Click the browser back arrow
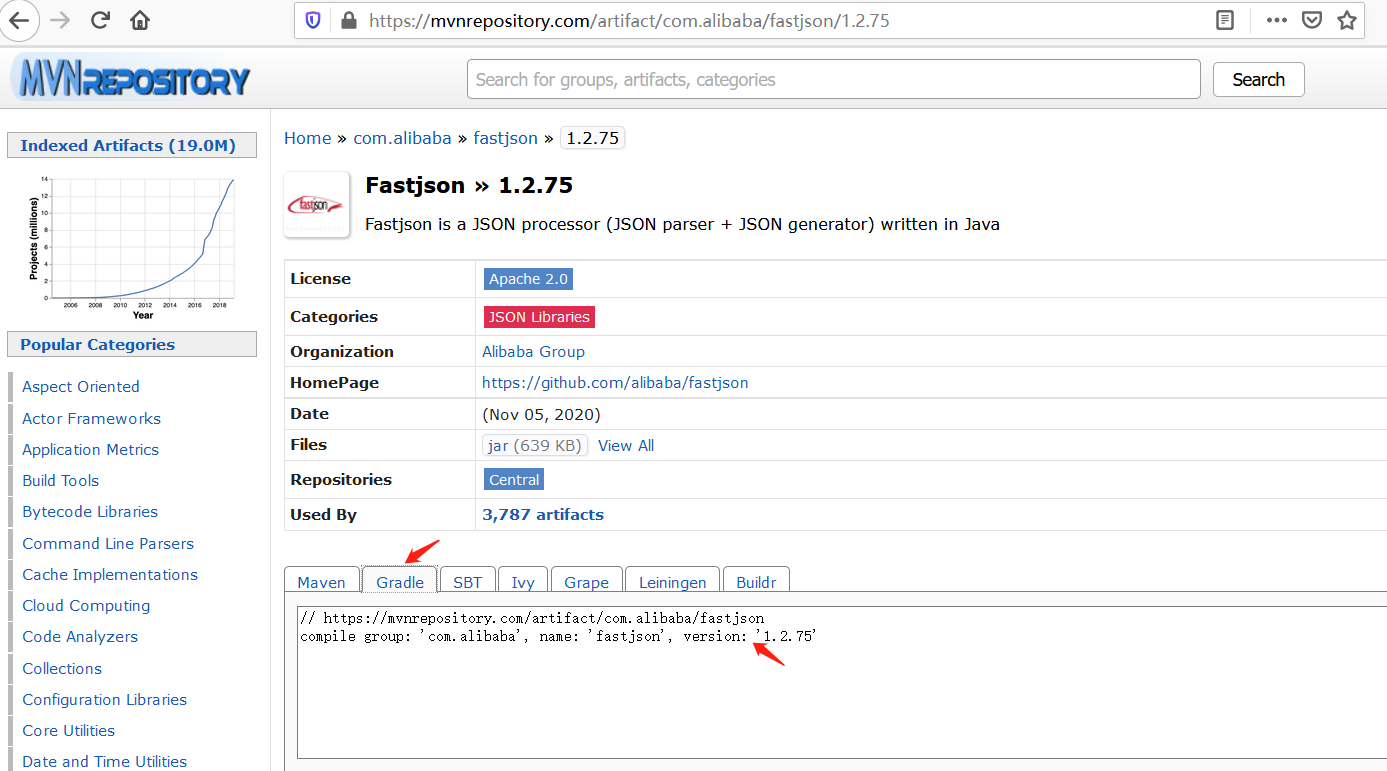This screenshot has height=771, width=1387. (x=19, y=19)
